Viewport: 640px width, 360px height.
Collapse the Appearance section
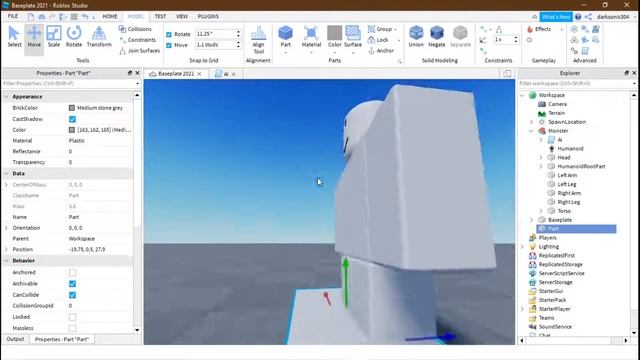pos(6,97)
